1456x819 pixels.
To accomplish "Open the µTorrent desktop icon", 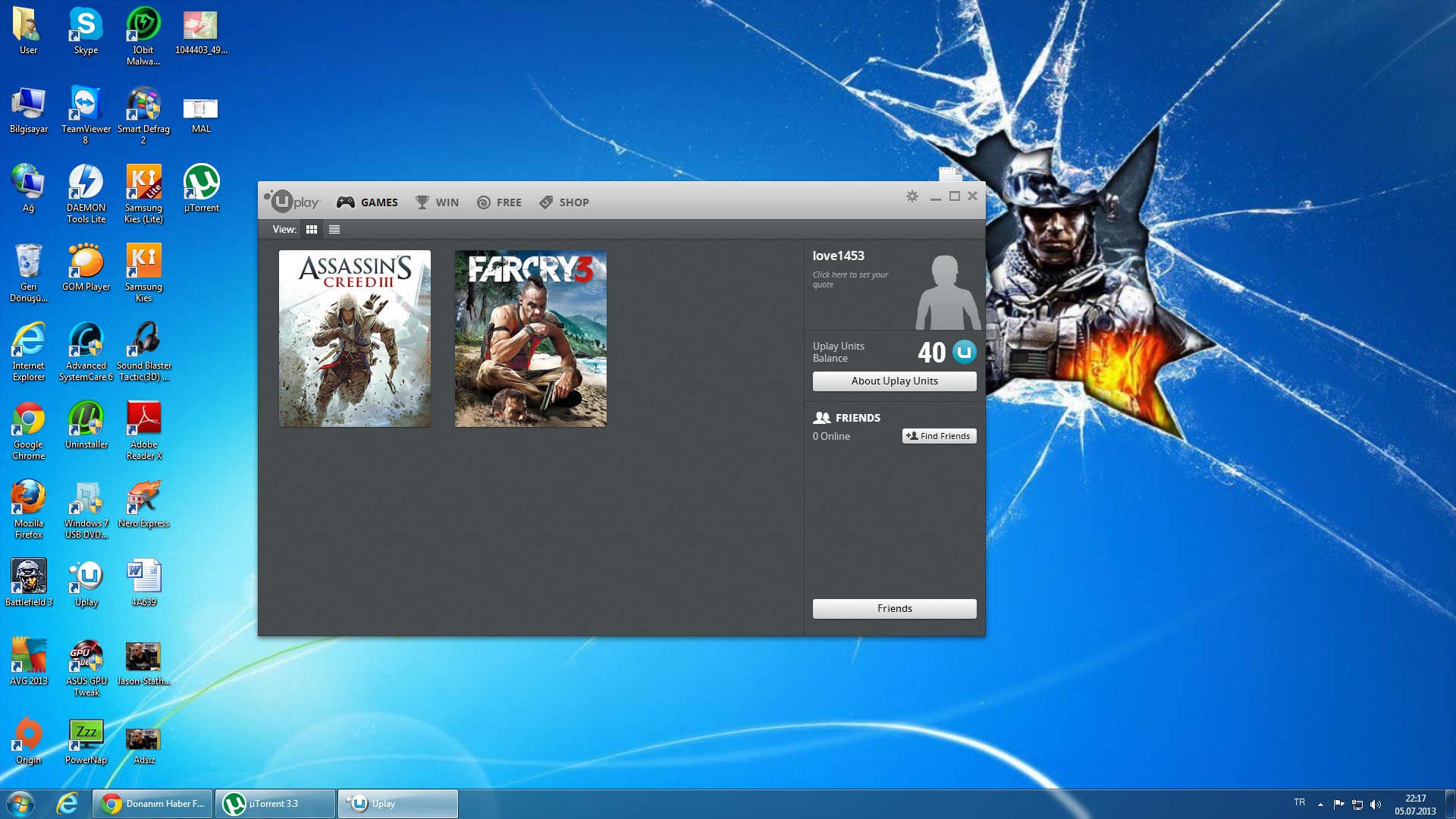I will (201, 190).
